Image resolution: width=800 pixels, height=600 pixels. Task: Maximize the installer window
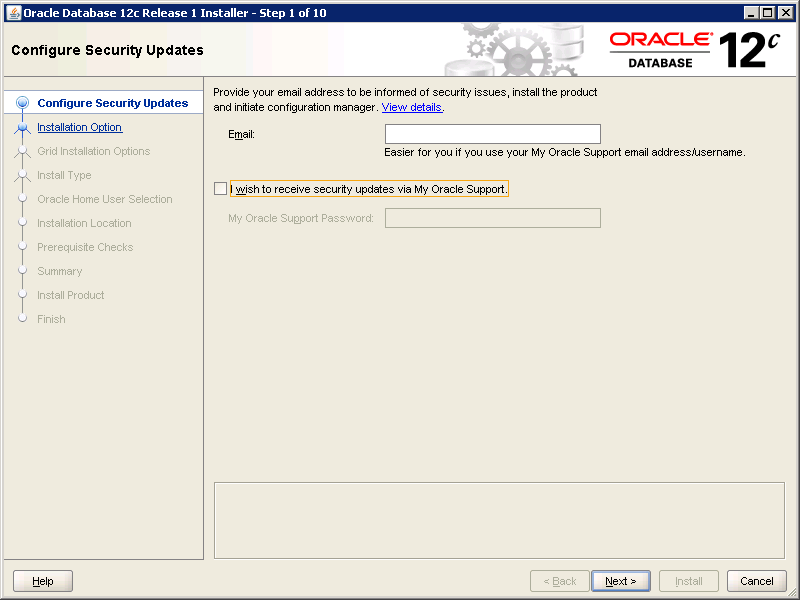[767, 13]
